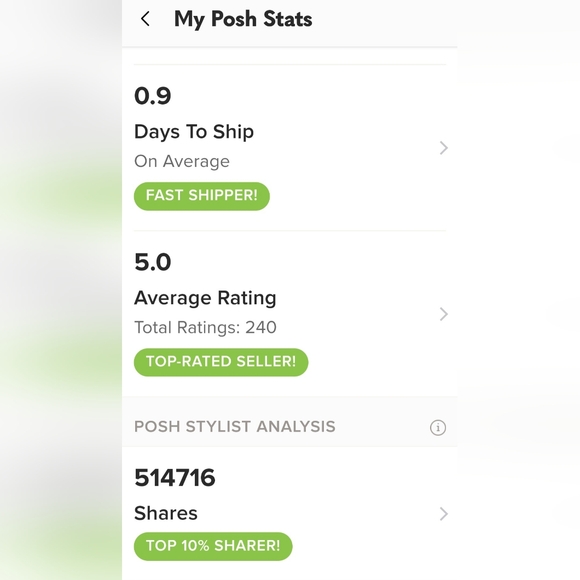Tap POSH STYLIST ANALYSIS section header
The image size is (580, 580).
point(235,426)
